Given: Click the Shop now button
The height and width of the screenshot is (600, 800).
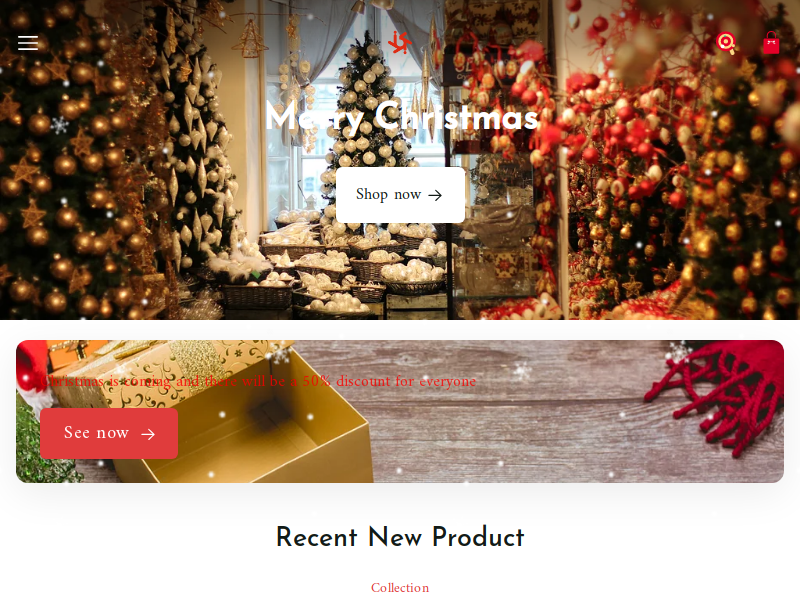Looking at the screenshot, I should click(401, 195).
